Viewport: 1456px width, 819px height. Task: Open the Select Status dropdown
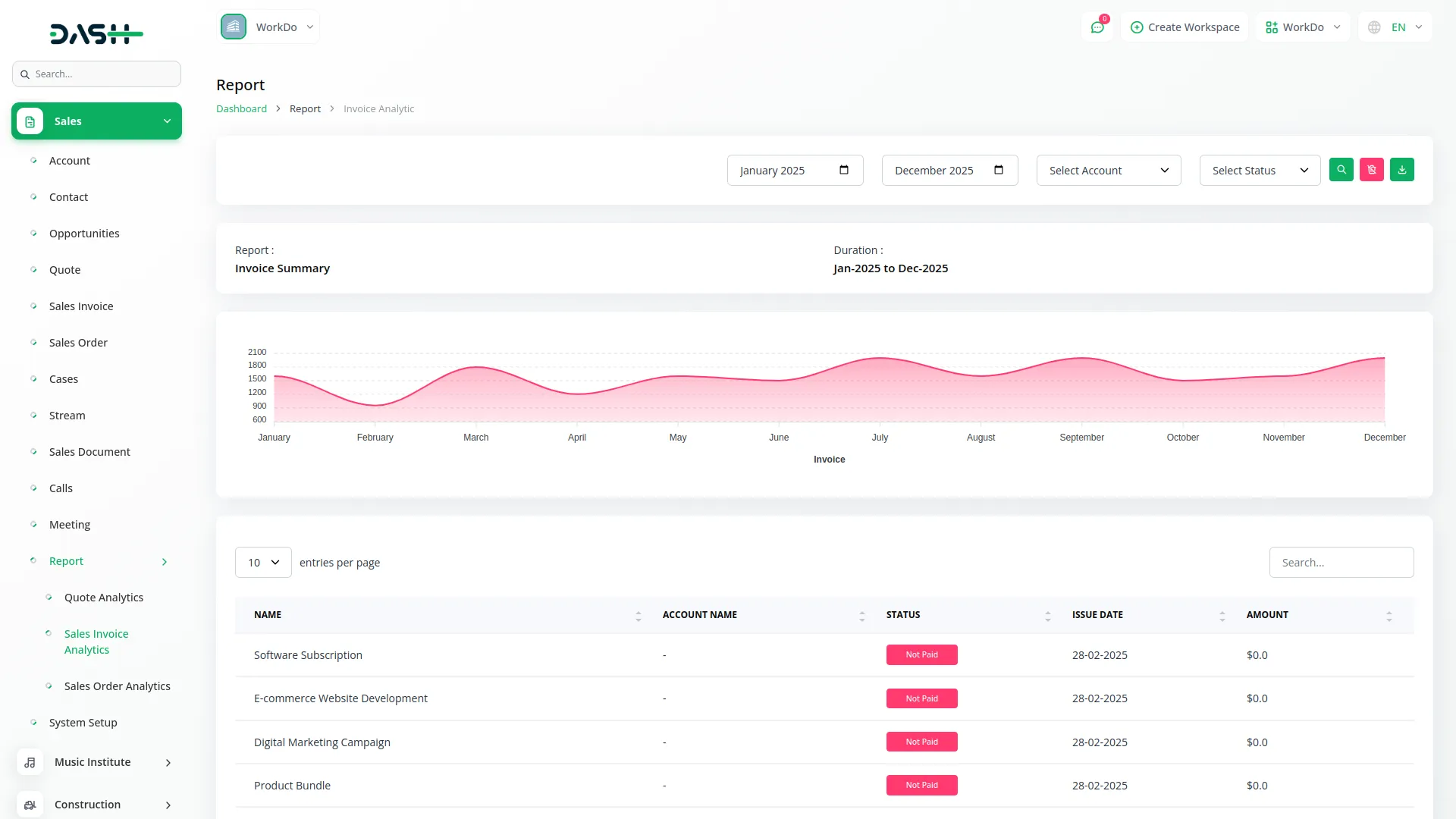[1259, 171]
